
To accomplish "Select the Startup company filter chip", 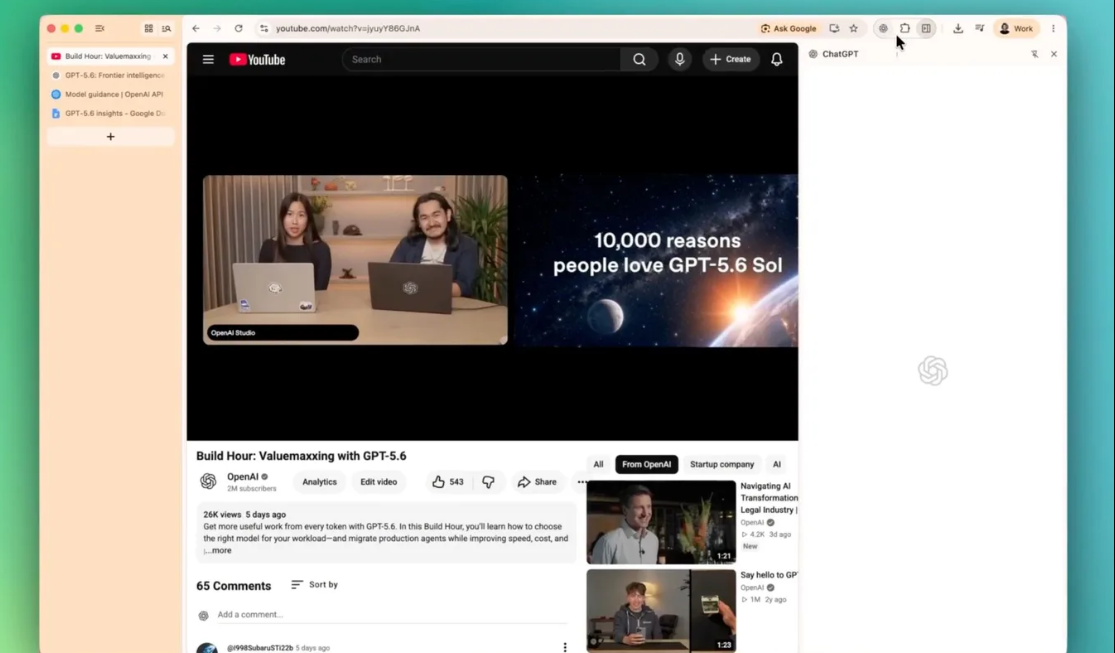I will pos(722,464).
